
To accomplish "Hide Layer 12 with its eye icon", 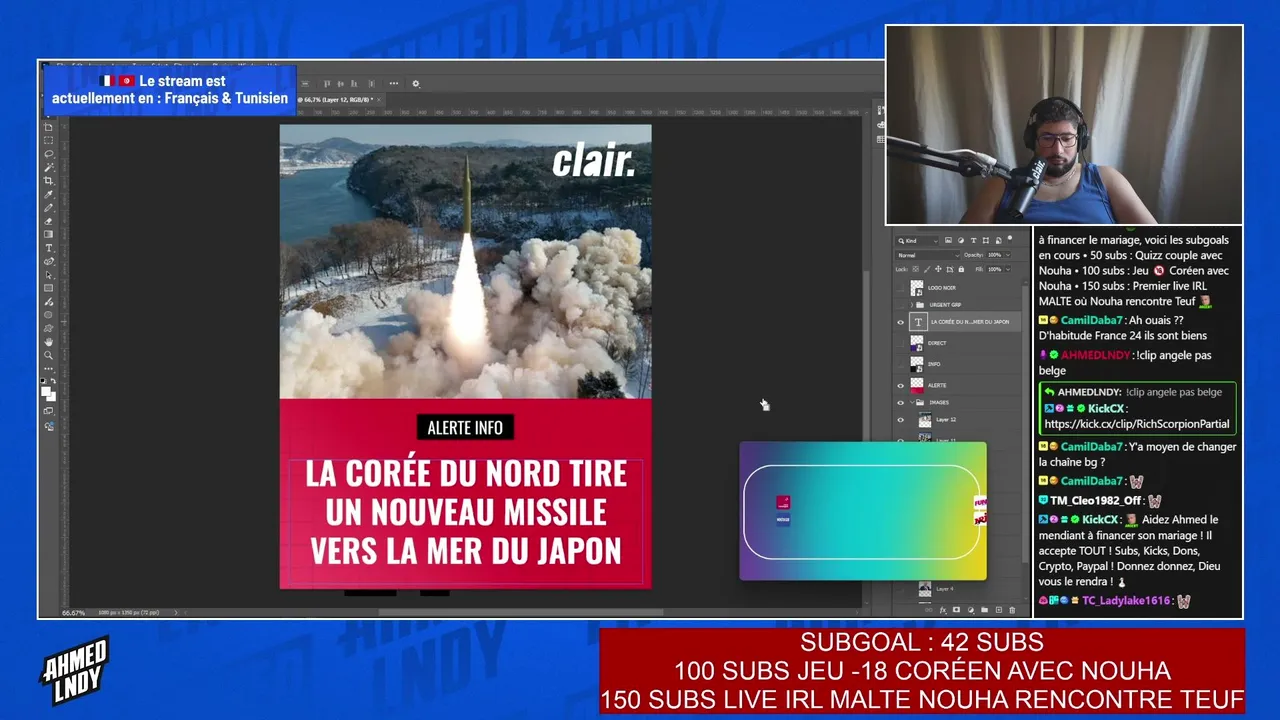I will 900,420.
